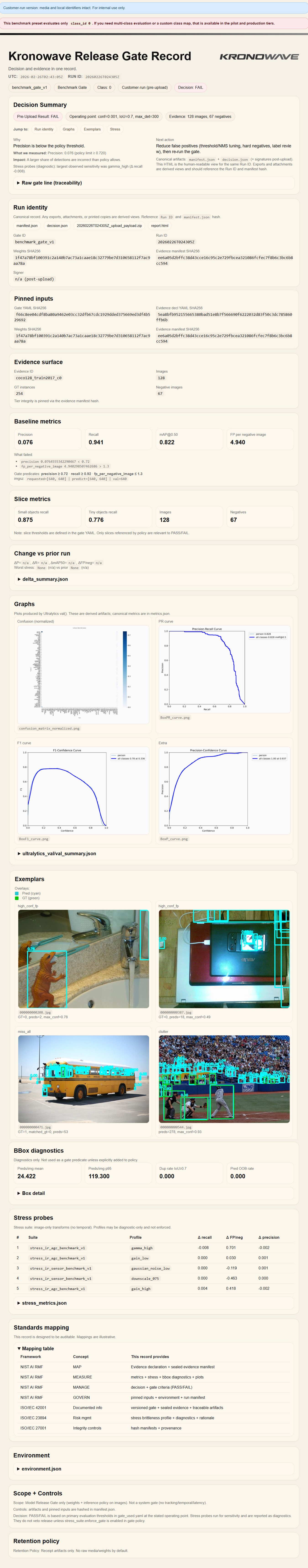308x1568 pixels.
Task: Click the Small objects recall 0.875 card
Action: [x=47, y=517]
